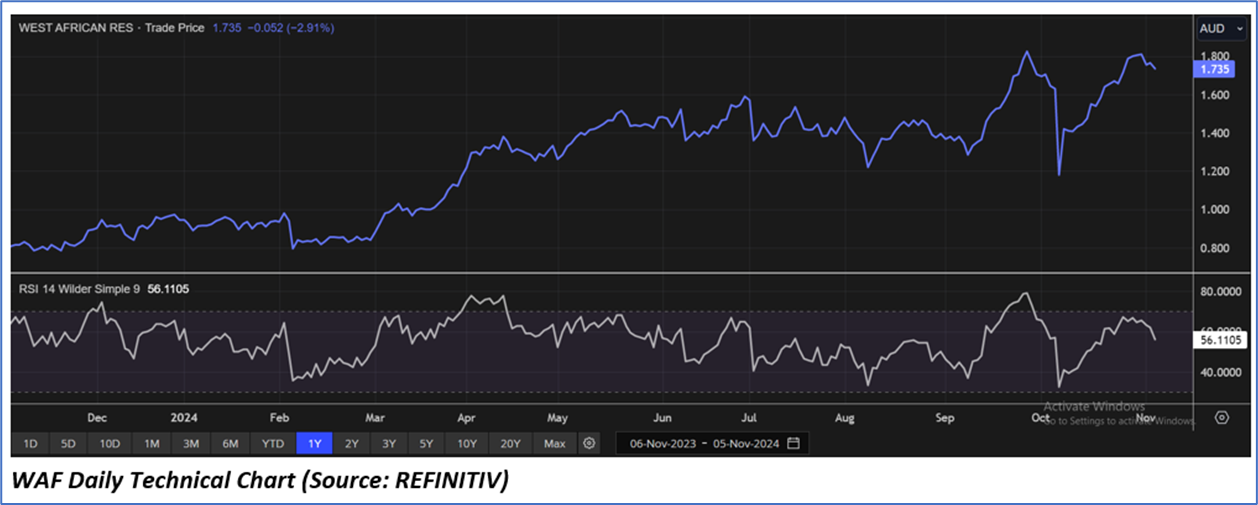Select the Max time range
Screen dimensions: 1258x505
click(554, 443)
